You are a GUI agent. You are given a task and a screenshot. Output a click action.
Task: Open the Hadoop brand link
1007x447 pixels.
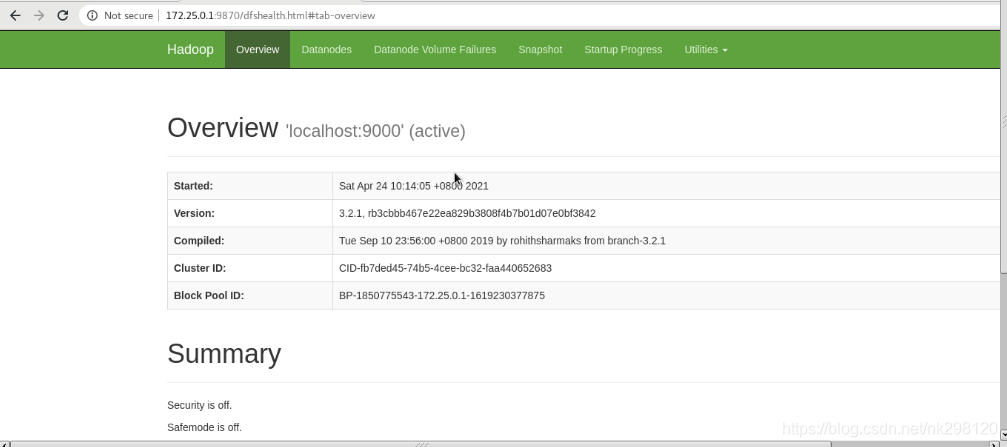tap(190, 49)
